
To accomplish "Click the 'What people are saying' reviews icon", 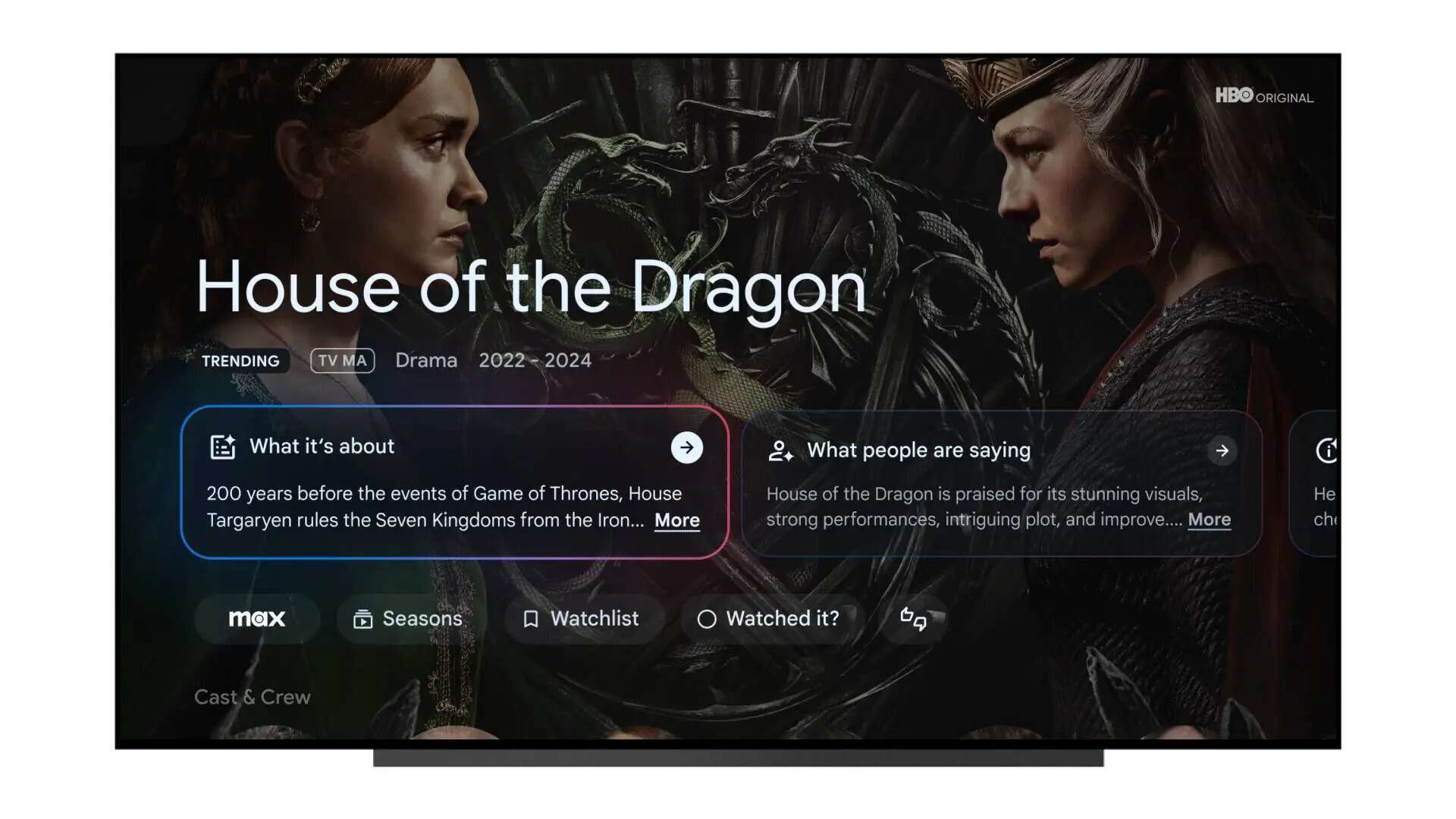I will [x=780, y=450].
